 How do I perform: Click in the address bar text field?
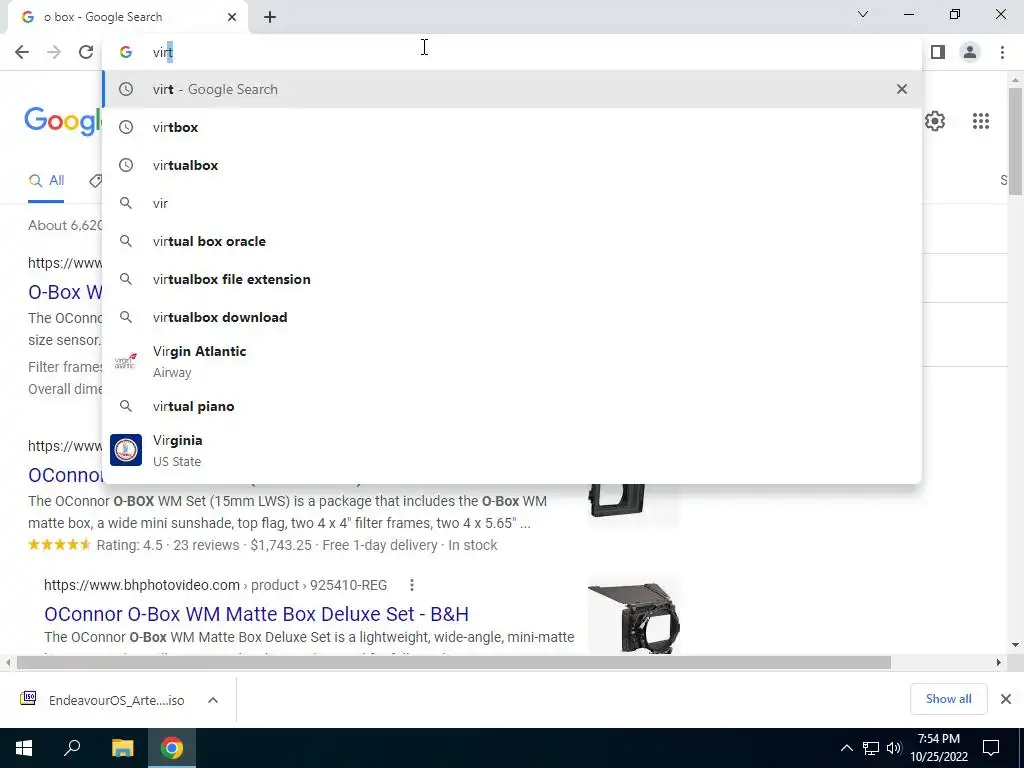513,52
